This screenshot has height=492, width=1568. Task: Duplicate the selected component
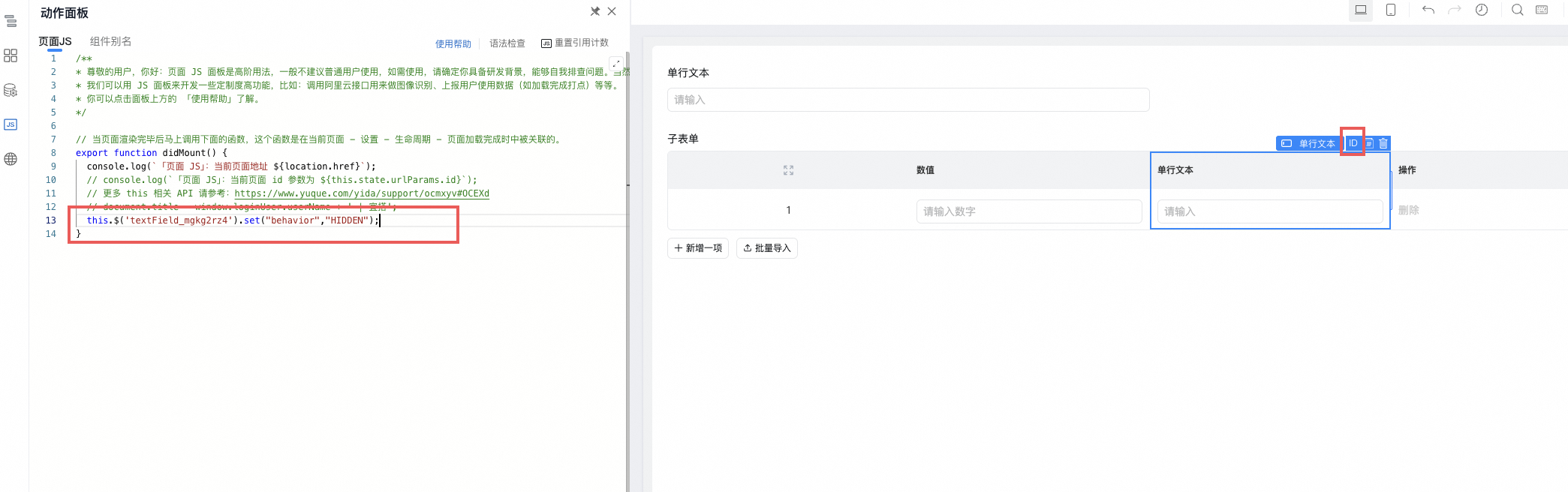(x=1369, y=143)
